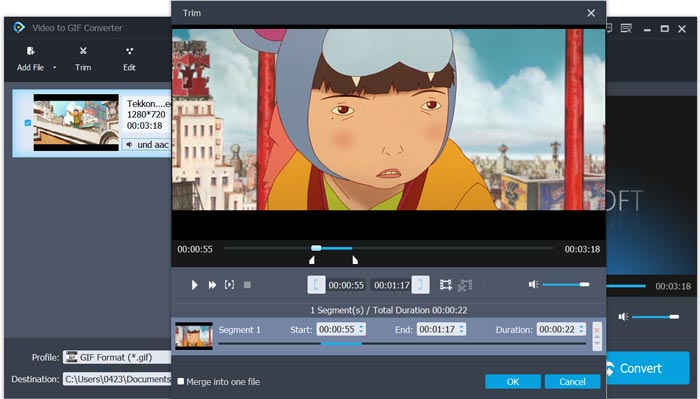Click the Video to GIF Converter logo icon
Viewport: 700px width, 399px height.
(19, 28)
